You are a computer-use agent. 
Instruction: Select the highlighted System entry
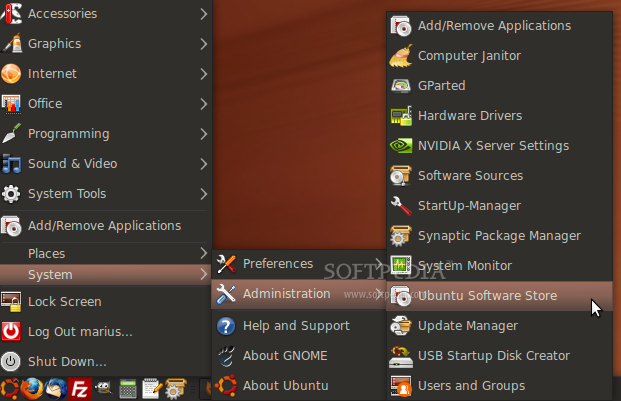105,274
